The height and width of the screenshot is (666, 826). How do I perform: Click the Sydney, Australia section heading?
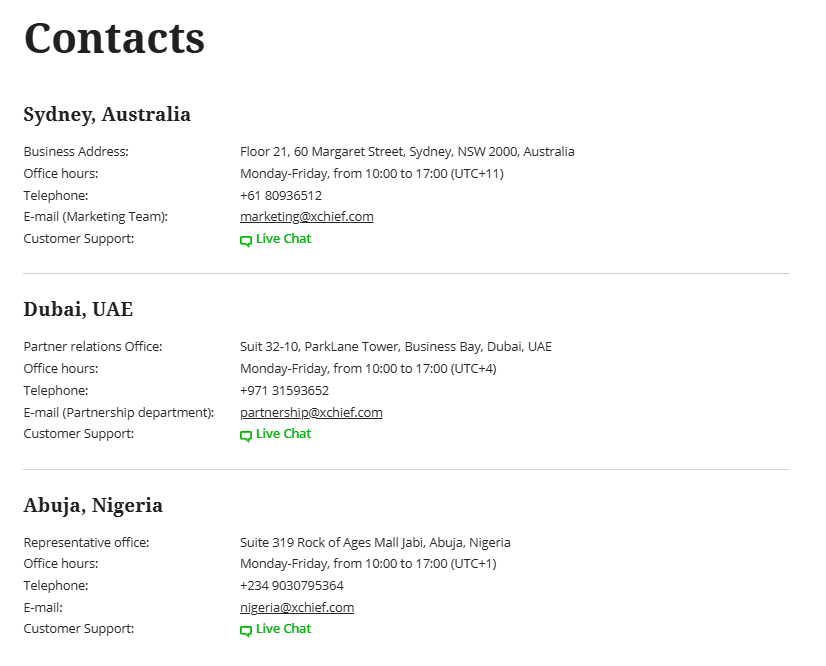point(107,114)
